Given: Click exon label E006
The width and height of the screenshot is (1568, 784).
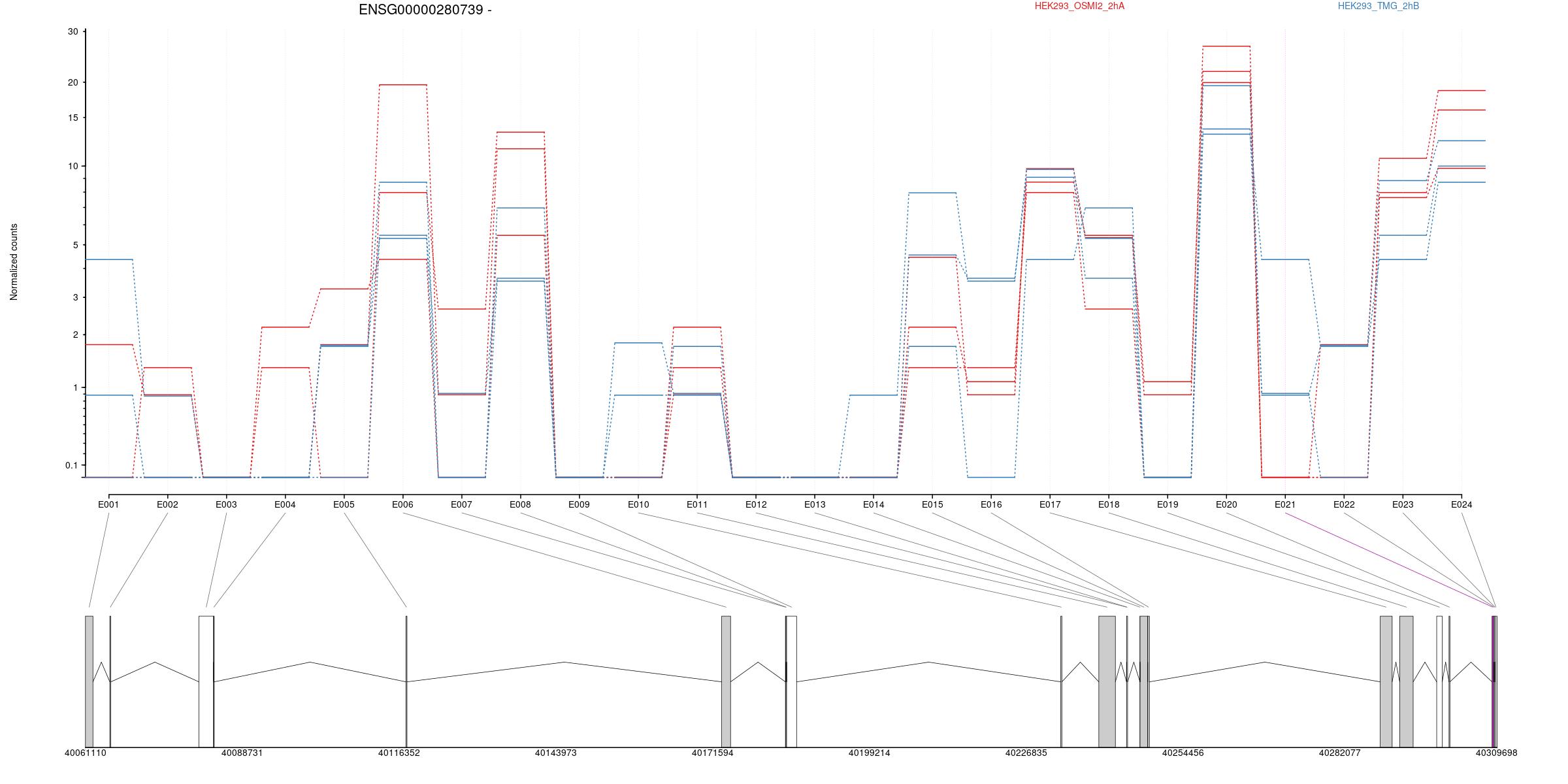Looking at the screenshot, I should pyautogui.click(x=402, y=504).
